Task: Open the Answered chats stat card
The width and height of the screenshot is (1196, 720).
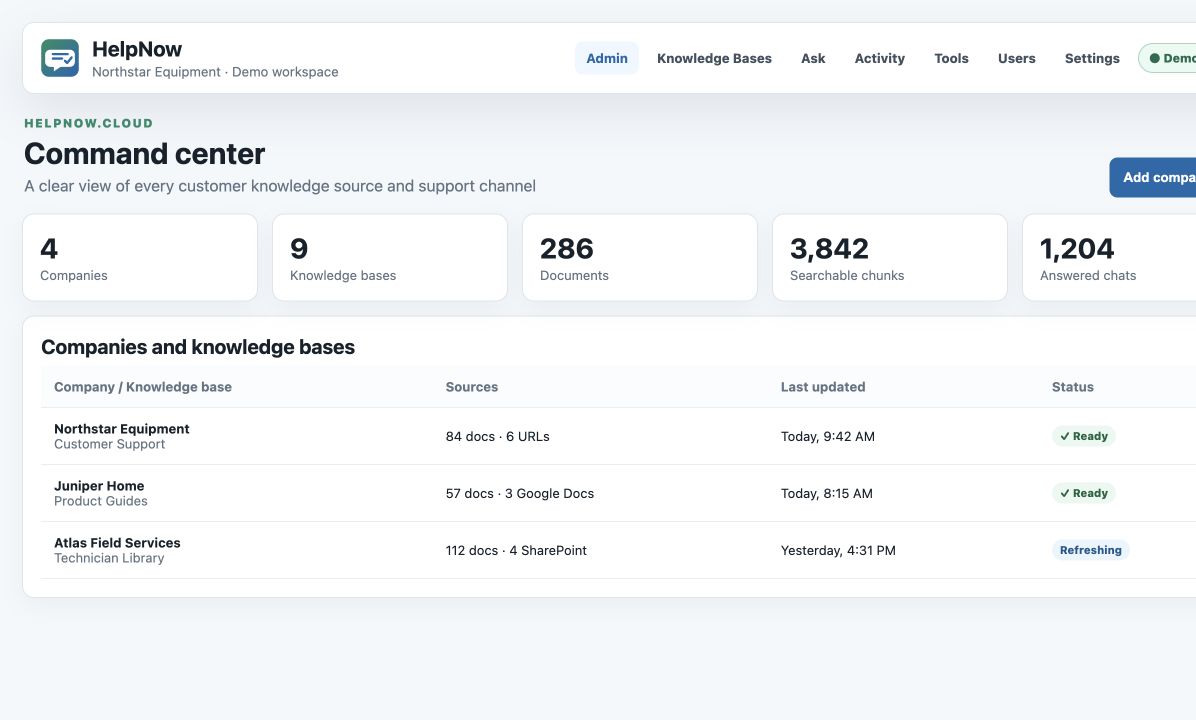Action: click(1110, 257)
